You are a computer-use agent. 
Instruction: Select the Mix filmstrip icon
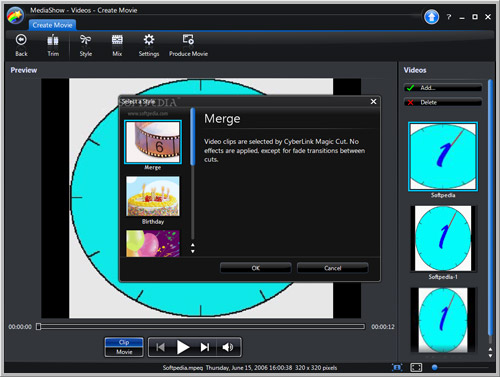pos(117,40)
